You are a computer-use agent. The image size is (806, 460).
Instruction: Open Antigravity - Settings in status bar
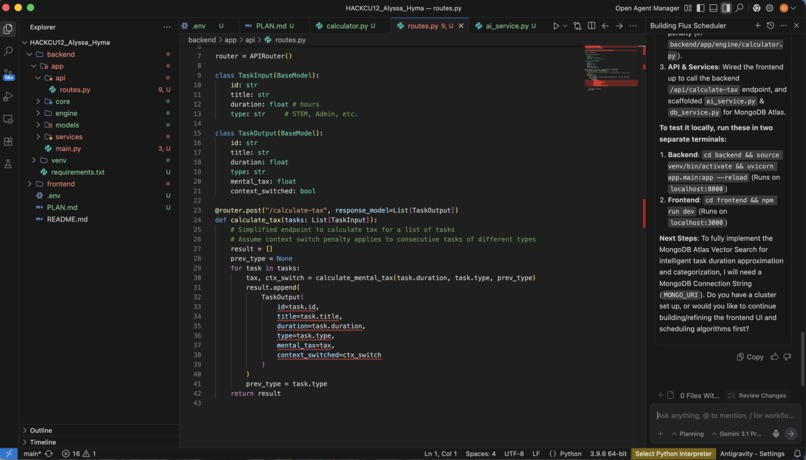click(x=752, y=454)
